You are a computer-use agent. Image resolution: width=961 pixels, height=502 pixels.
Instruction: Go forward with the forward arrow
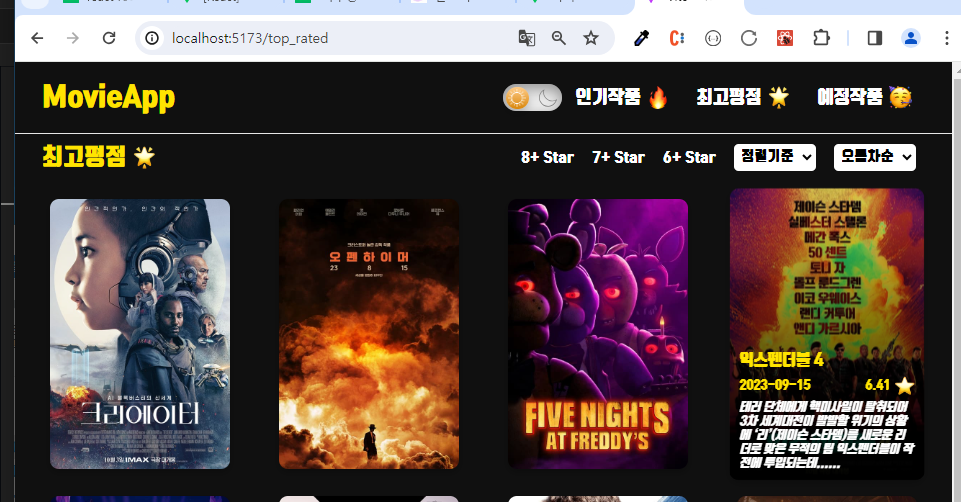73,38
